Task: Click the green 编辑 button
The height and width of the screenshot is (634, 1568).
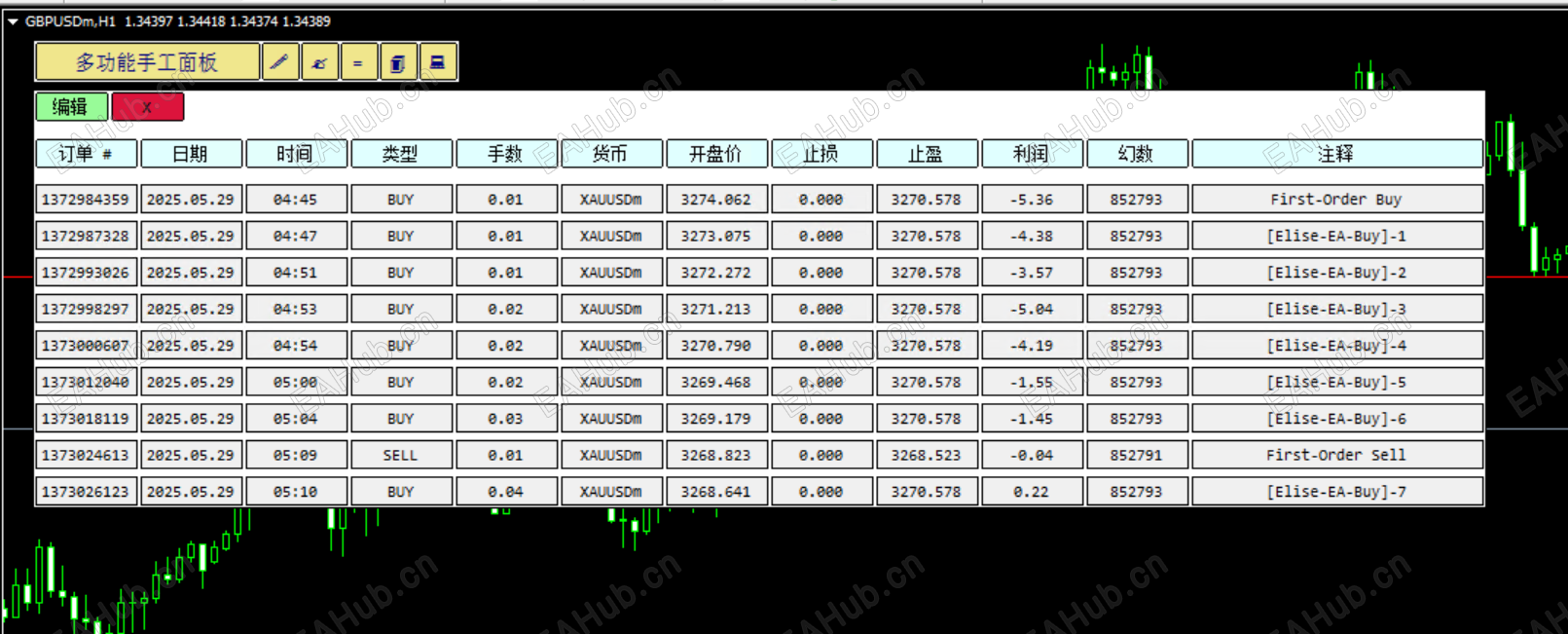Action: [71, 107]
